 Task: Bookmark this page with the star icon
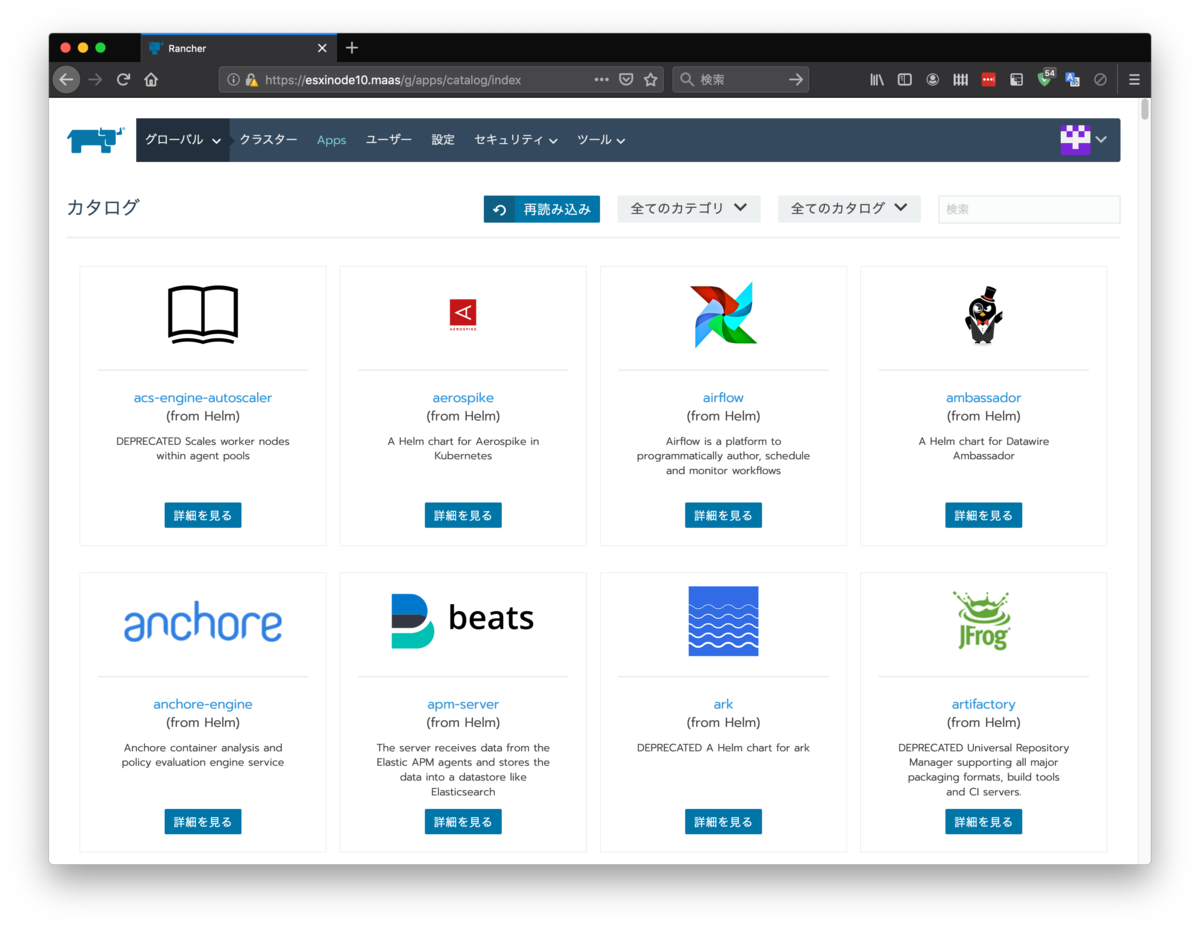click(651, 80)
